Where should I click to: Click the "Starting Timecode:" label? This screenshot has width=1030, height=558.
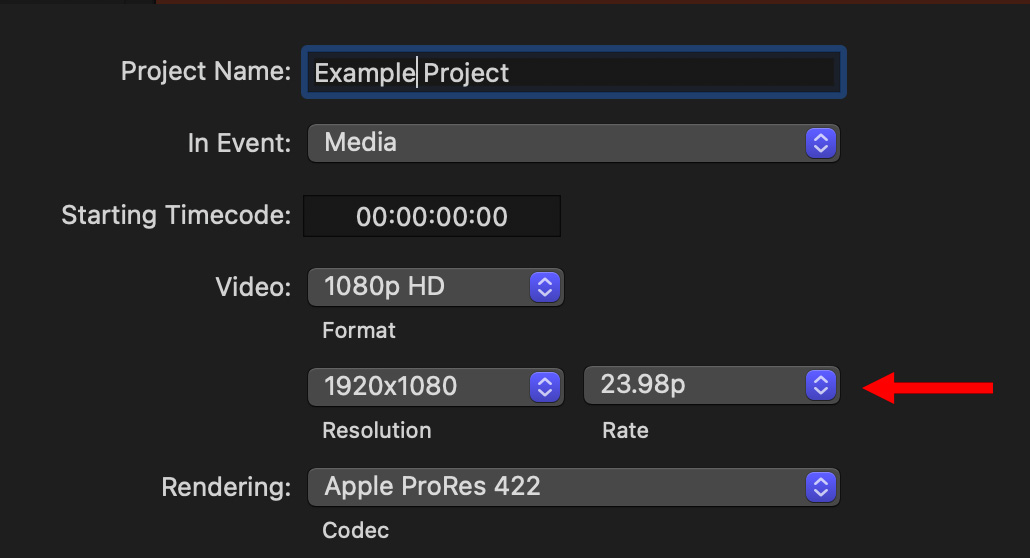pyautogui.click(x=176, y=215)
